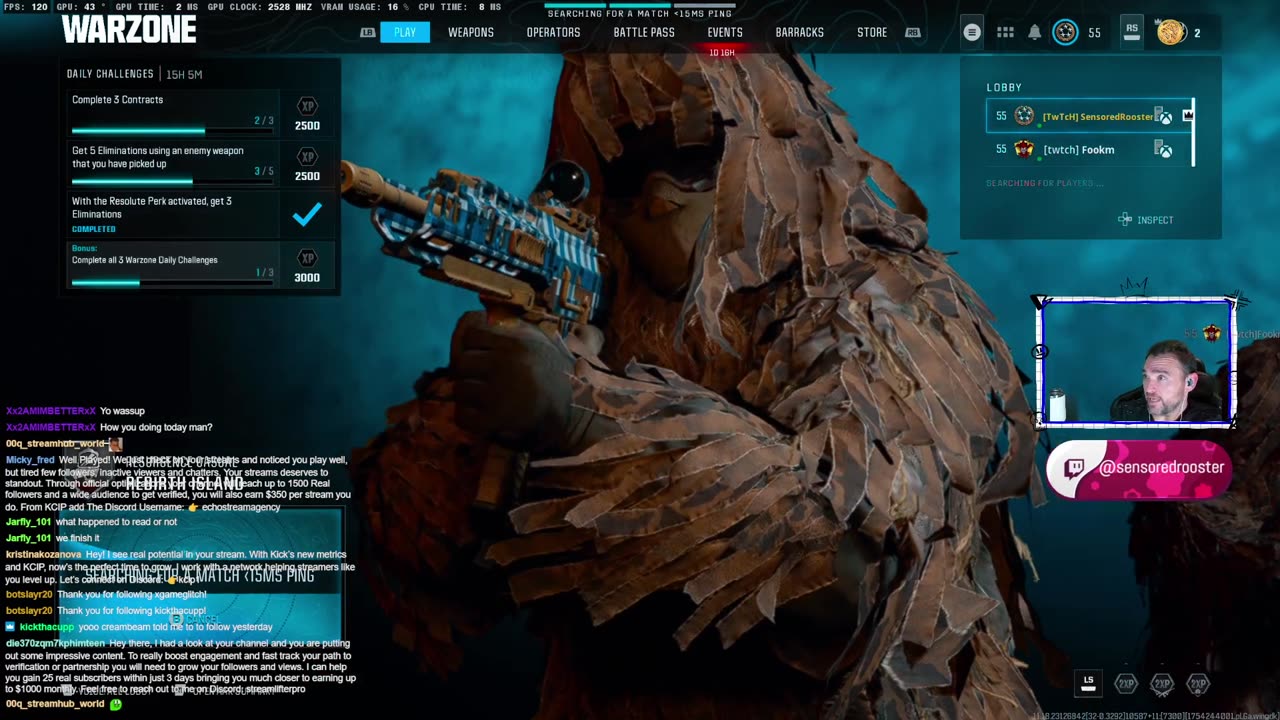Click the XP icon for bonus challenge

(307, 257)
